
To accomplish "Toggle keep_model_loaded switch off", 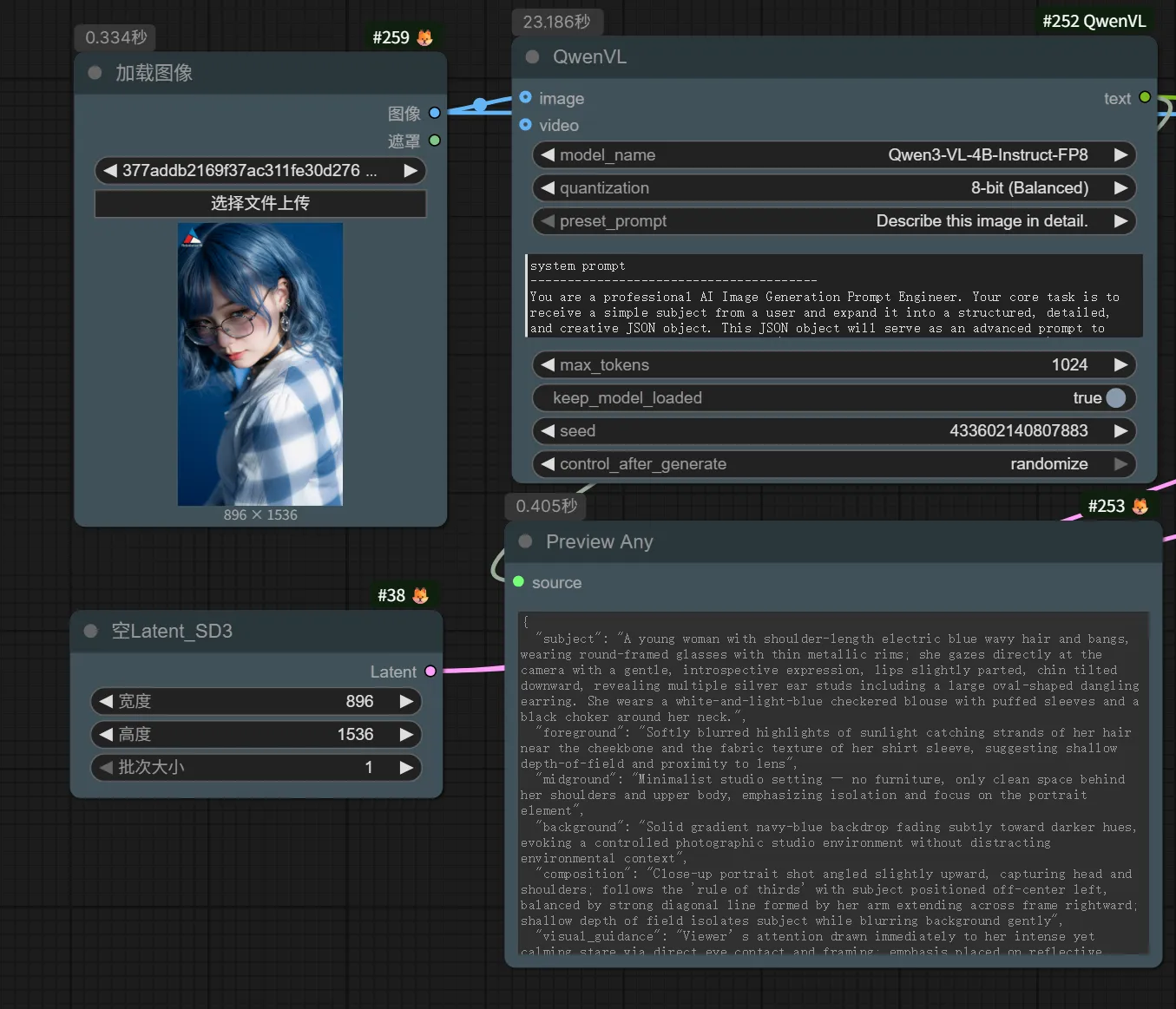I will 1115,397.
